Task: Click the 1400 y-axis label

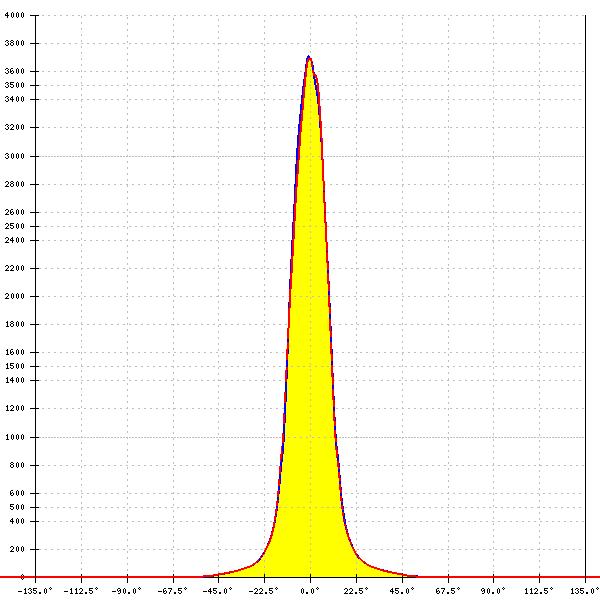Action: pyautogui.click(x=15, y=380)
